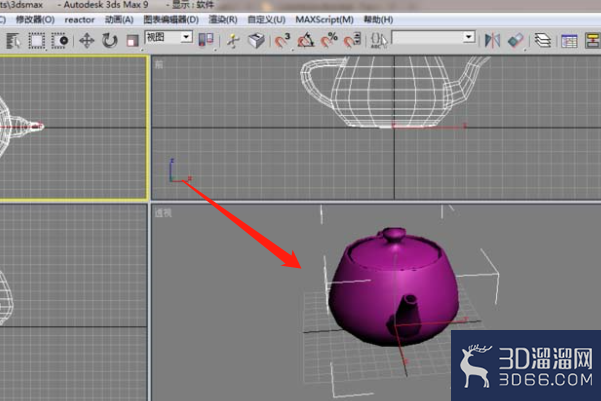
Task: Click the 前 front viewport label
Action: [159, 64]
